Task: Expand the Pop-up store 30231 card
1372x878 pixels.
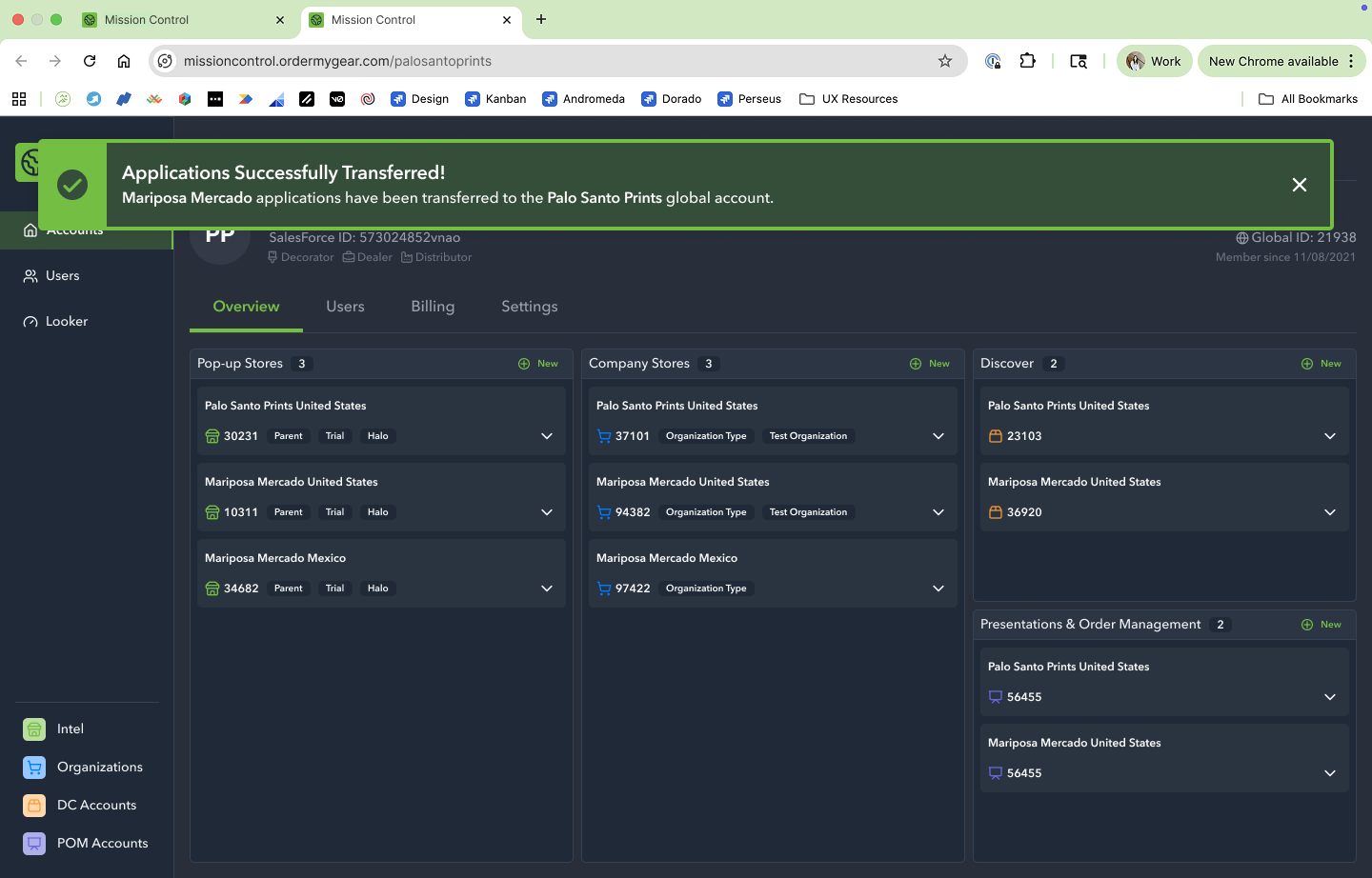Action: click(x=547, y=436)
